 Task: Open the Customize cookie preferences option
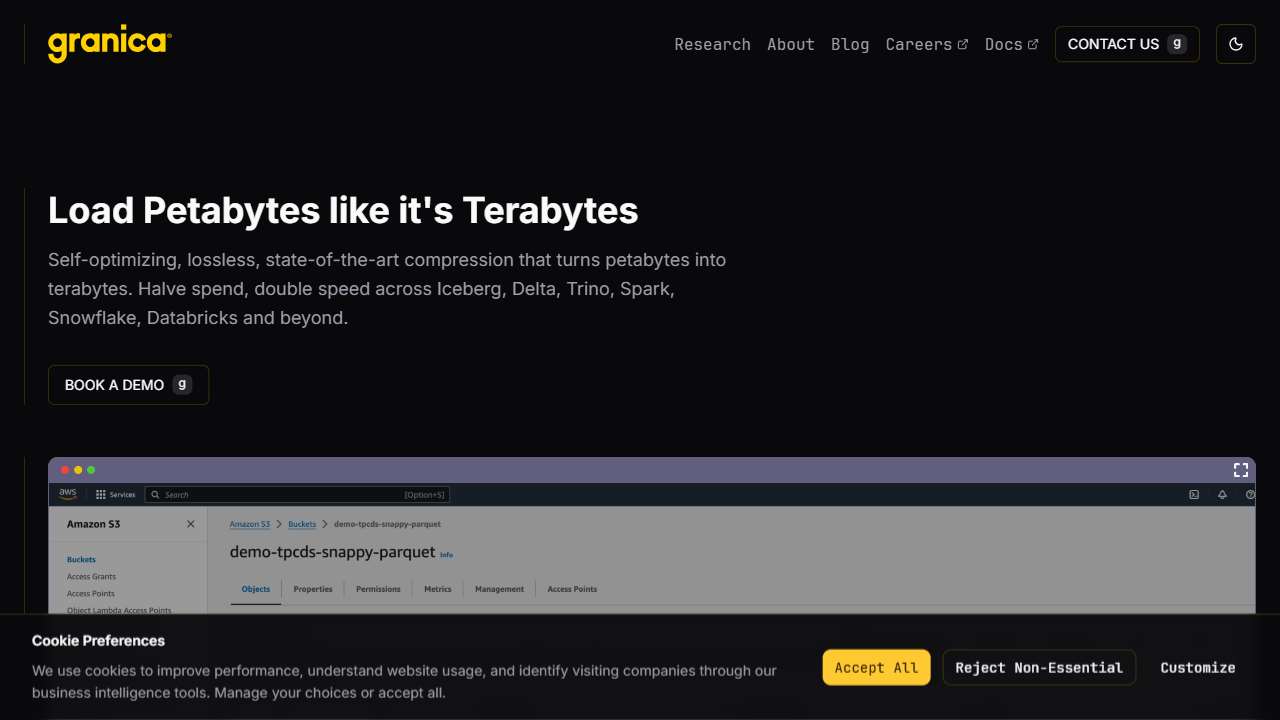point(1197,668)
